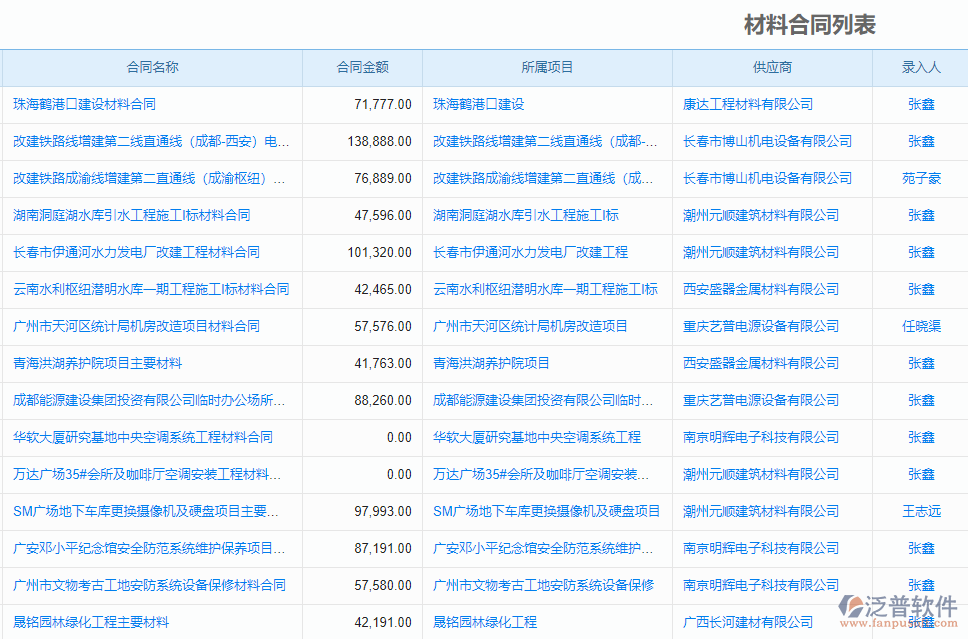968x639 pixels.
Task: Click the 合同名称 column header
Action: [x=152, y=67]
